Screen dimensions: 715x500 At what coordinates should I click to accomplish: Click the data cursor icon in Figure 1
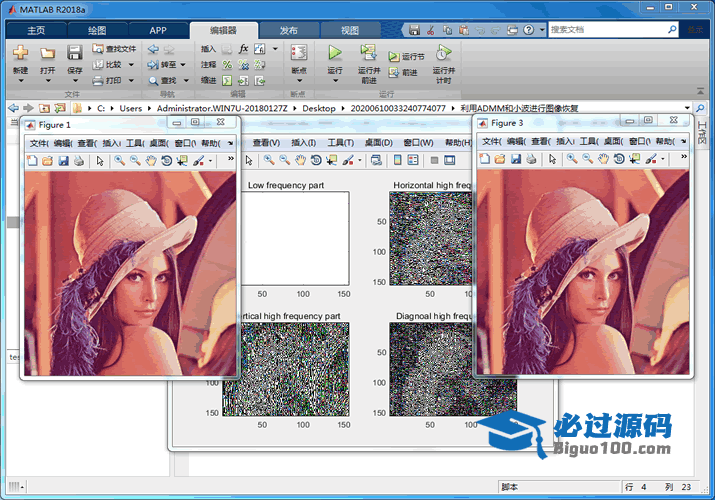click(182, 160)
